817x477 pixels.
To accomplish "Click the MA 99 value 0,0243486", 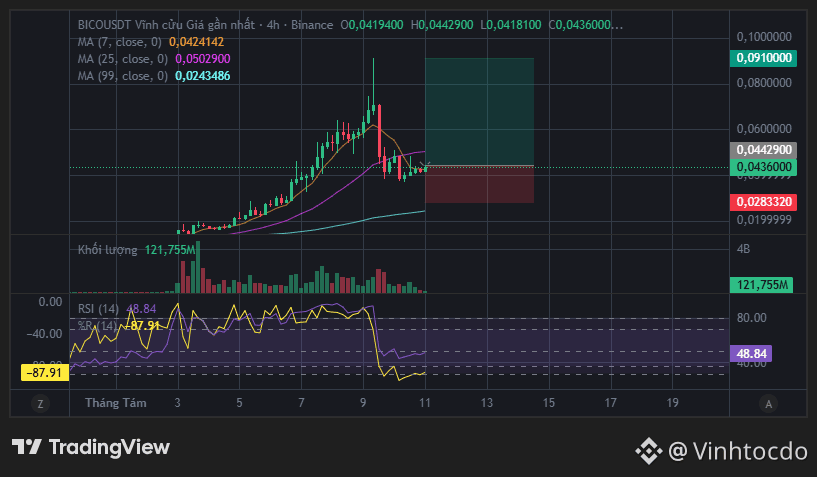I will 203,76.
